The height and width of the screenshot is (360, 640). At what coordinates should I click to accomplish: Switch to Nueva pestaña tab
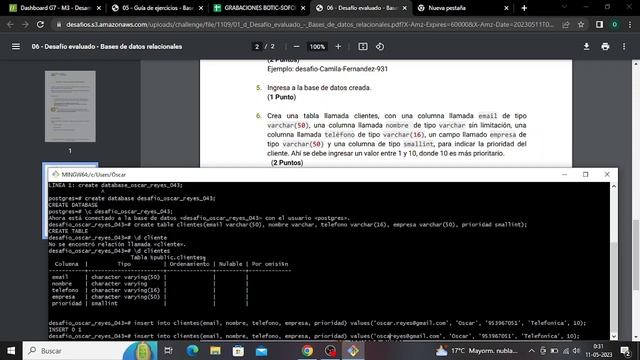pyautogui.click(x=463, y=8)
